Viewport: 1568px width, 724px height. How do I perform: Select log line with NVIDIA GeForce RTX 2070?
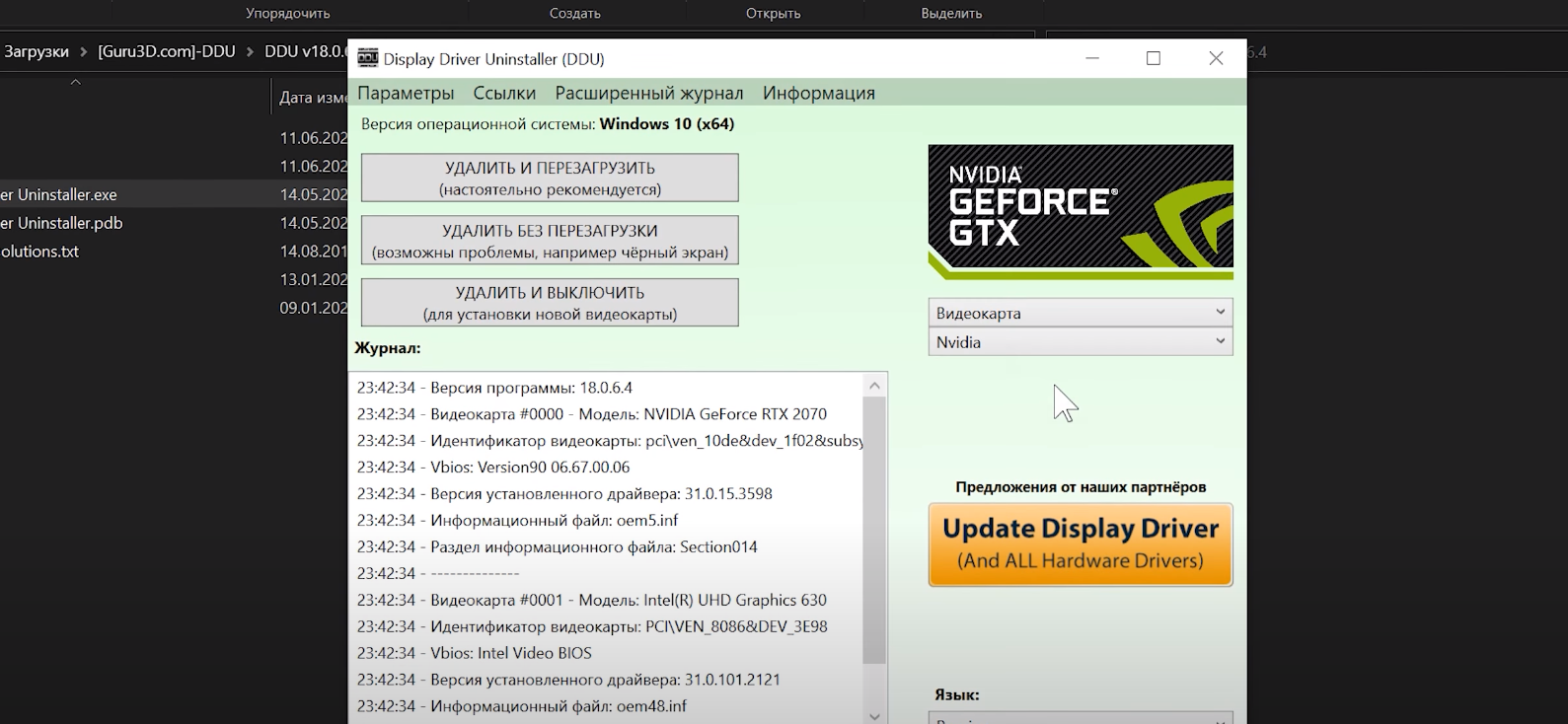point(592,414)
